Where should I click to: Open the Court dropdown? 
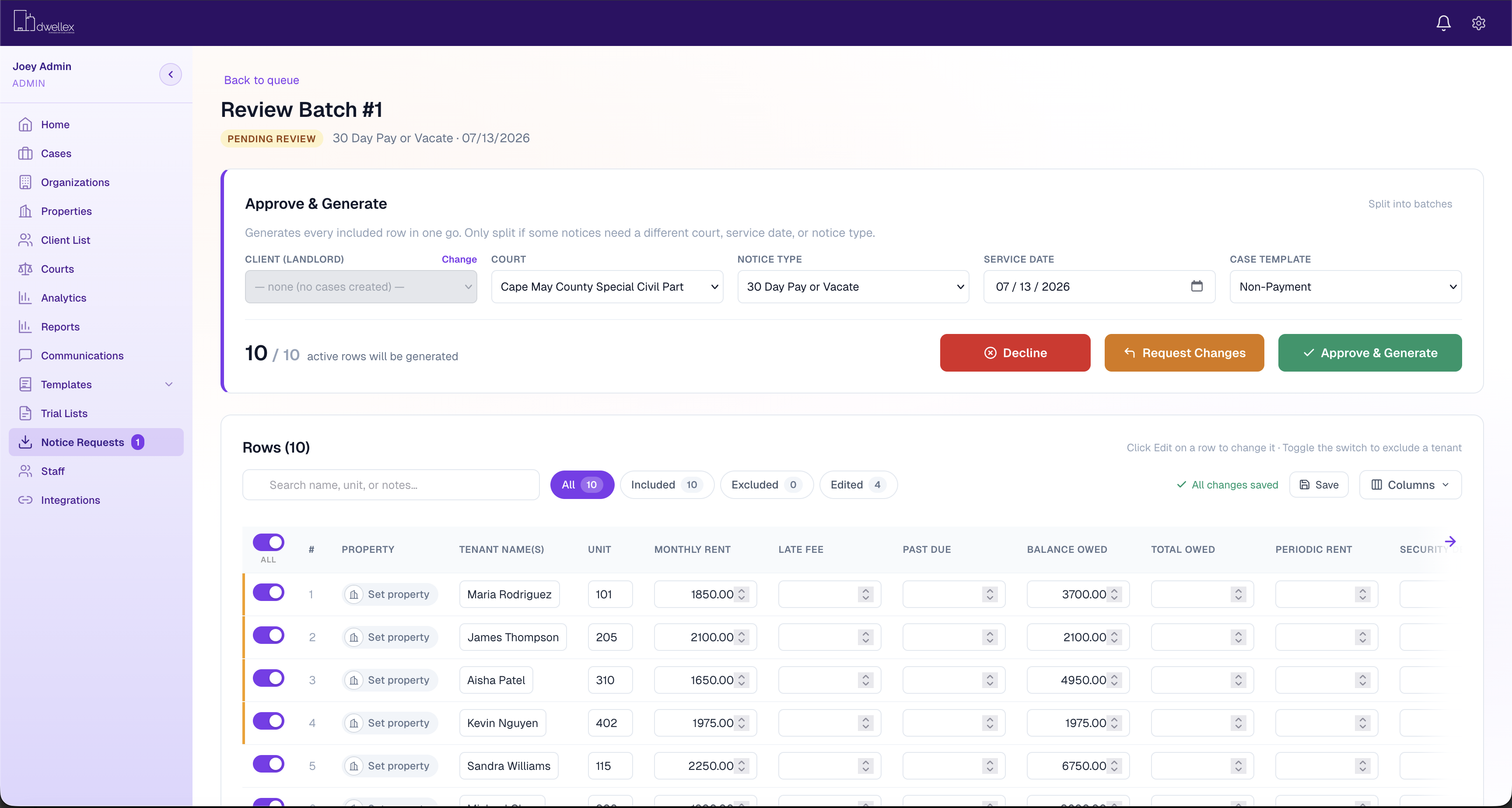coord(607,287)
